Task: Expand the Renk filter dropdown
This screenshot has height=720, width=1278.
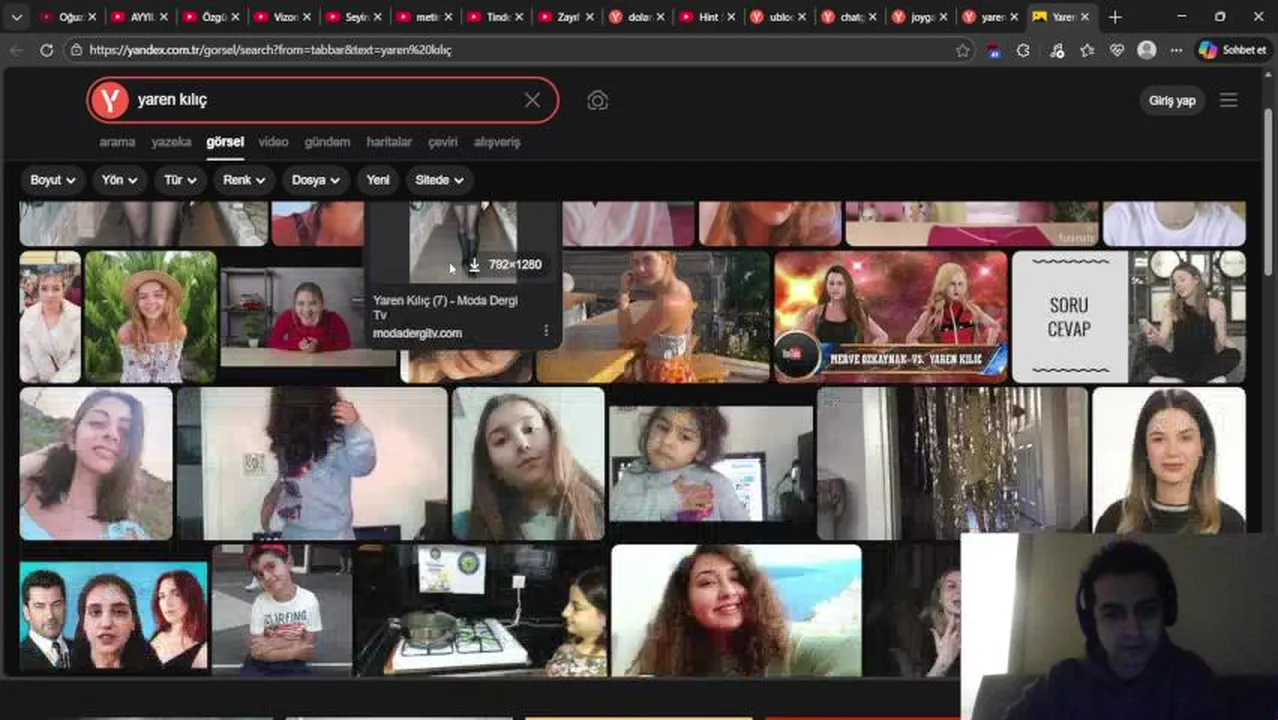Action: (x=243, y=180)
